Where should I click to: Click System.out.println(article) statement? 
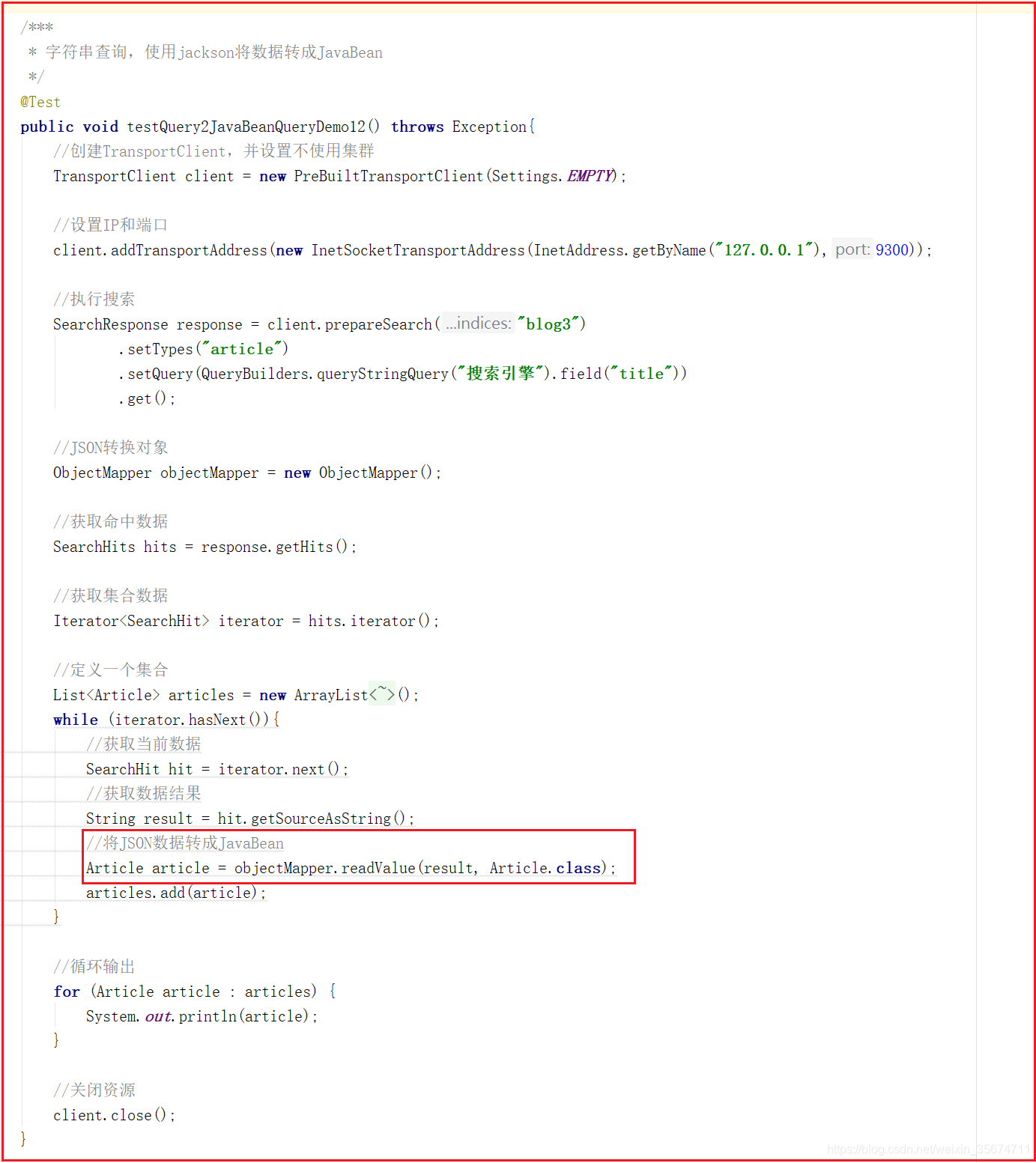[202, 1016]
